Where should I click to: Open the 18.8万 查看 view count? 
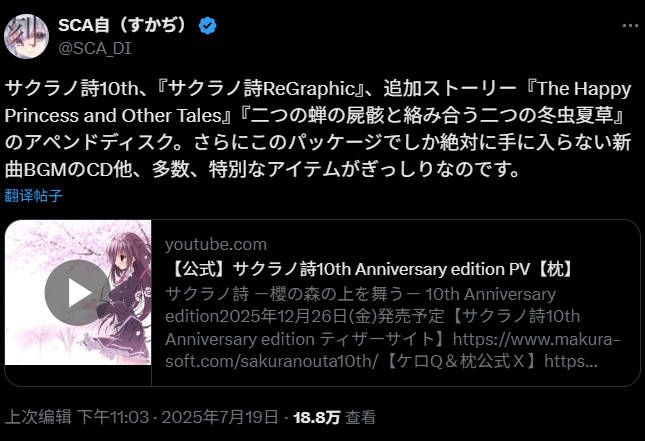pyautogui.click(x=334, y=417)
